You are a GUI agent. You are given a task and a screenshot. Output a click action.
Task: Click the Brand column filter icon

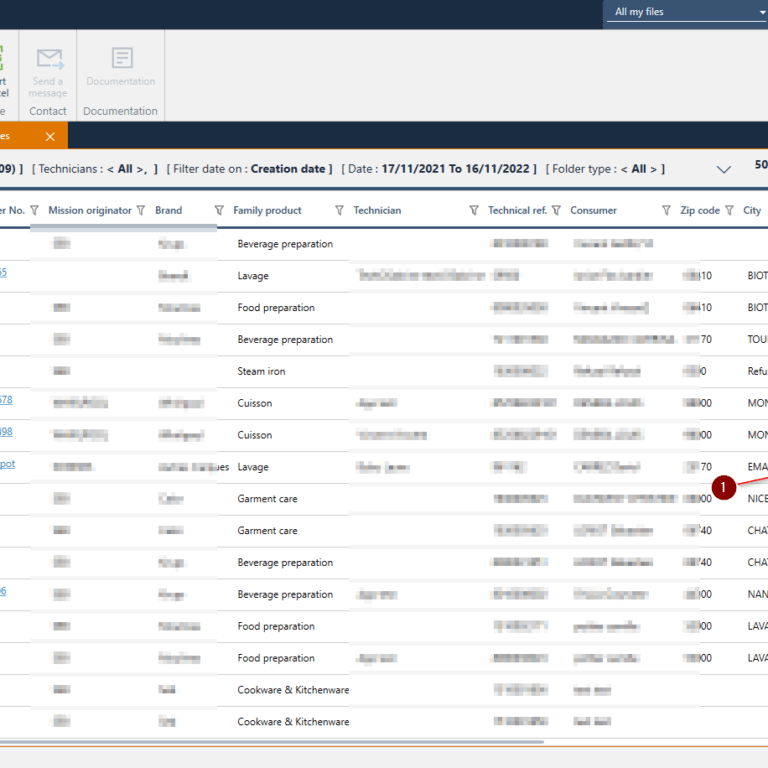pos(219,210)
